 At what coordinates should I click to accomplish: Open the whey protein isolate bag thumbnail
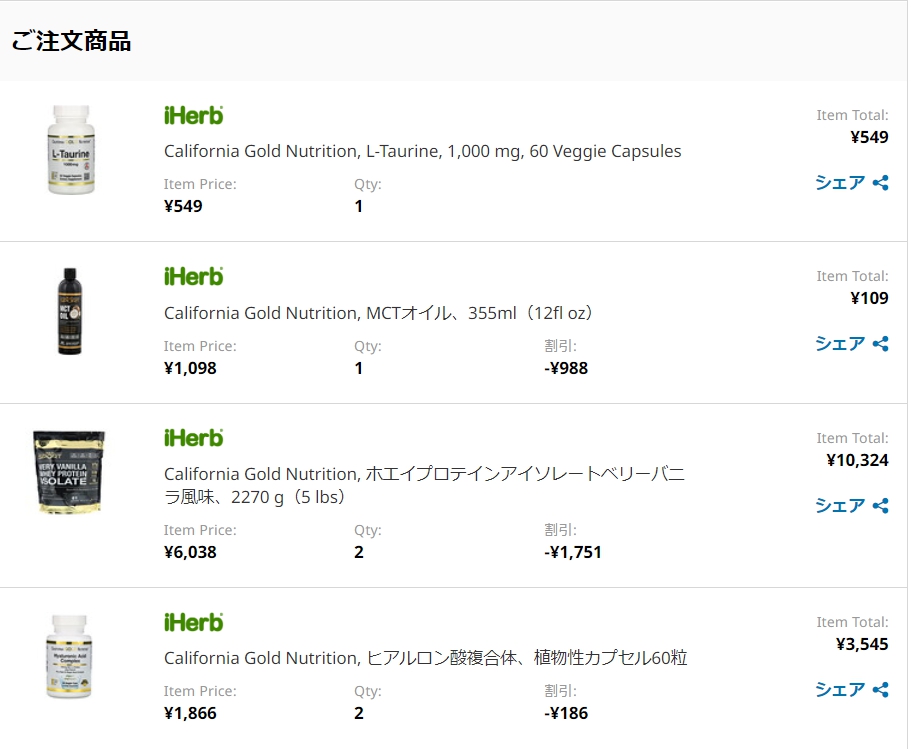[68, 472]
